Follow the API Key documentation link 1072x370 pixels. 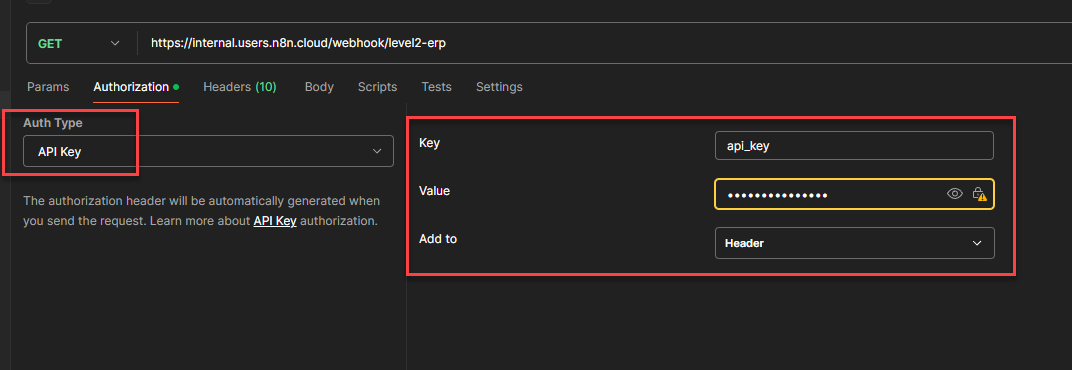pyautogui.click(x=275, y=222)
